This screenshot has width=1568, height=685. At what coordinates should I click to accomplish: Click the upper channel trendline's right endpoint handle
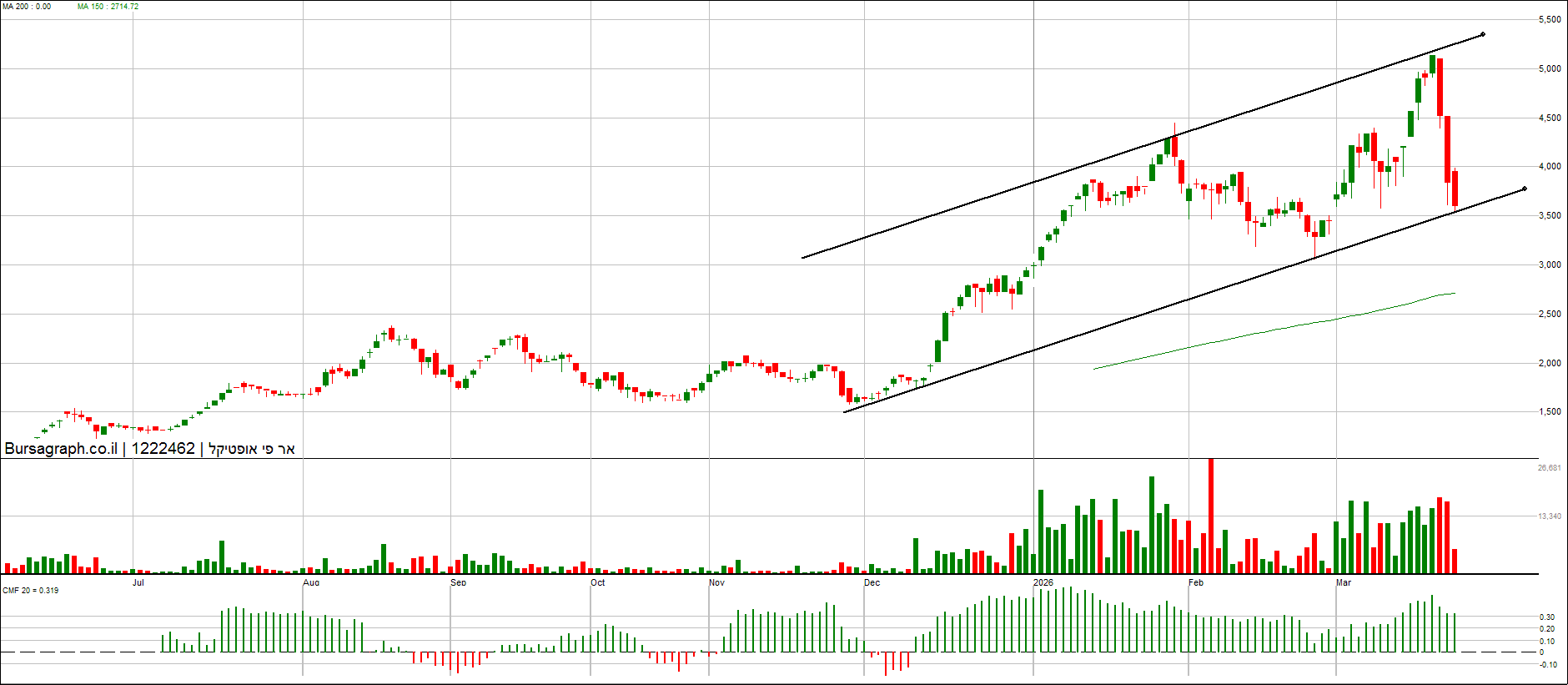pyautogui.click(x=1483, y=34)
